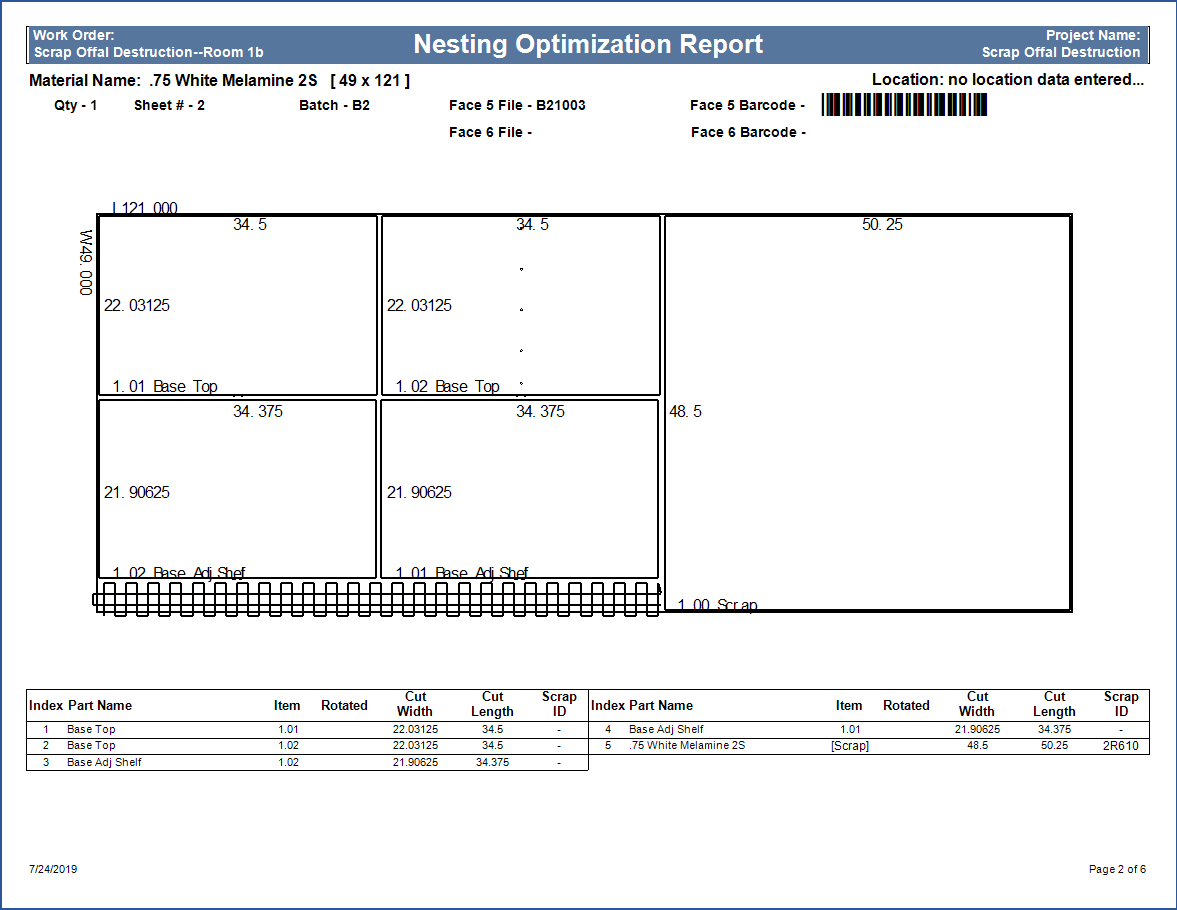The height and width of the screenshot is (910, 1177).
Task: Click the Project Name label in the header
Action: click(x=1092, y=36)
